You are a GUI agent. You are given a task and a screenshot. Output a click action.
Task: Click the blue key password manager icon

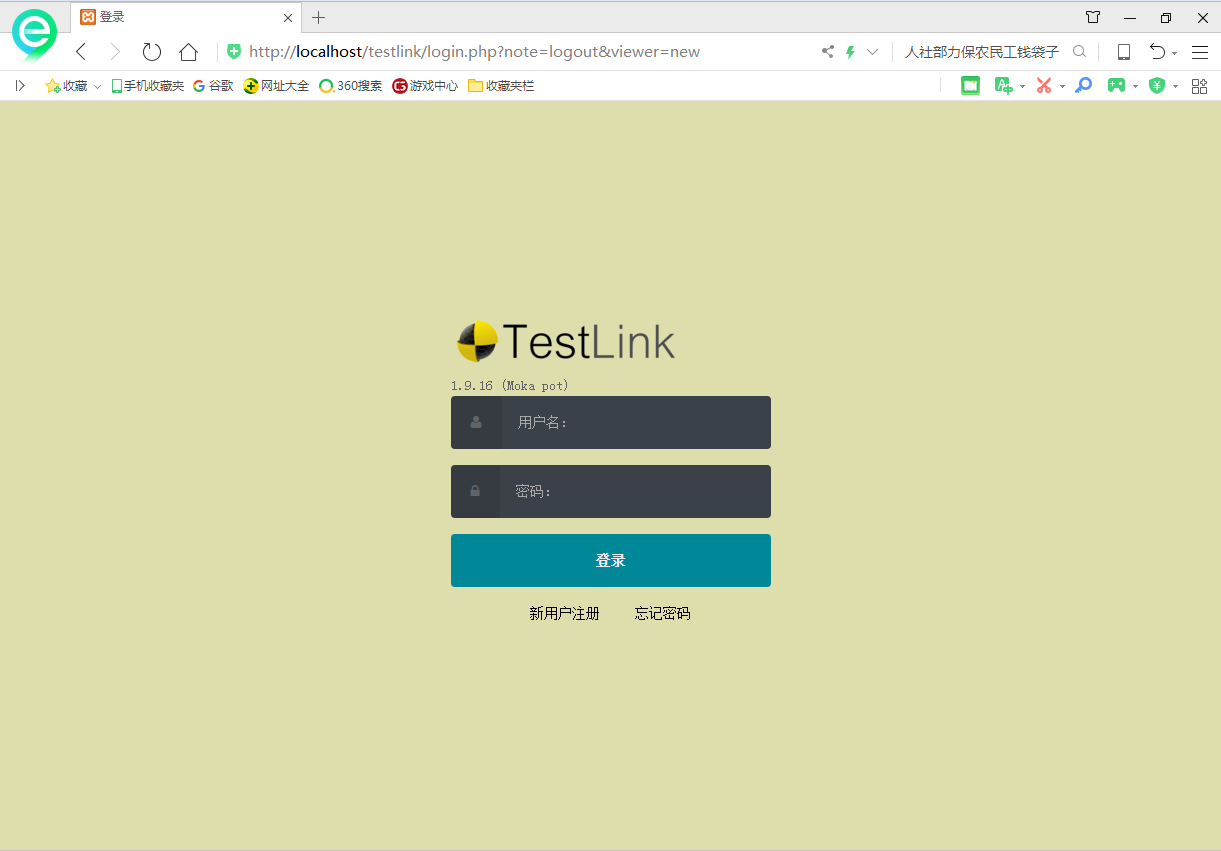(x=1083, y=86)
